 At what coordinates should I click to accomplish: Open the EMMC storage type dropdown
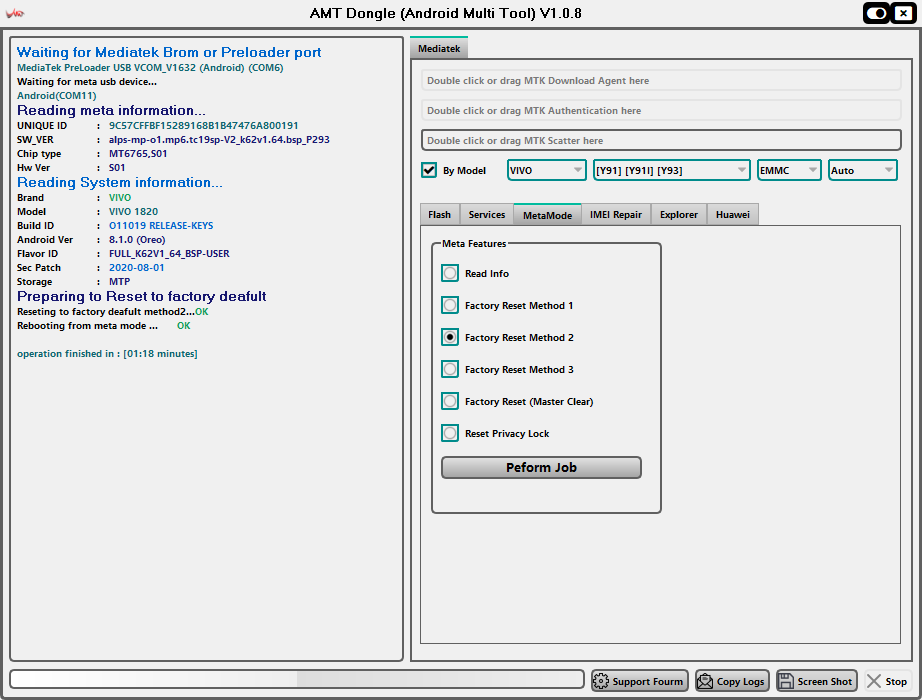789,170
